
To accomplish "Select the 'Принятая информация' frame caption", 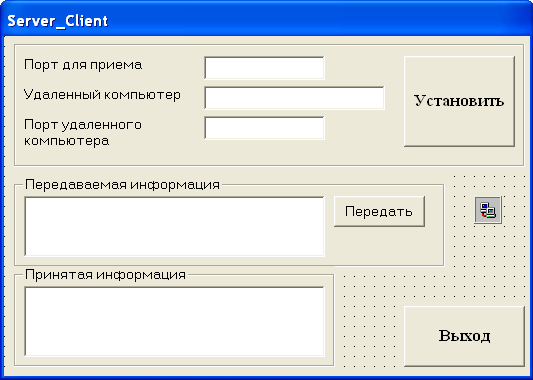I will [x=105, y=275].
